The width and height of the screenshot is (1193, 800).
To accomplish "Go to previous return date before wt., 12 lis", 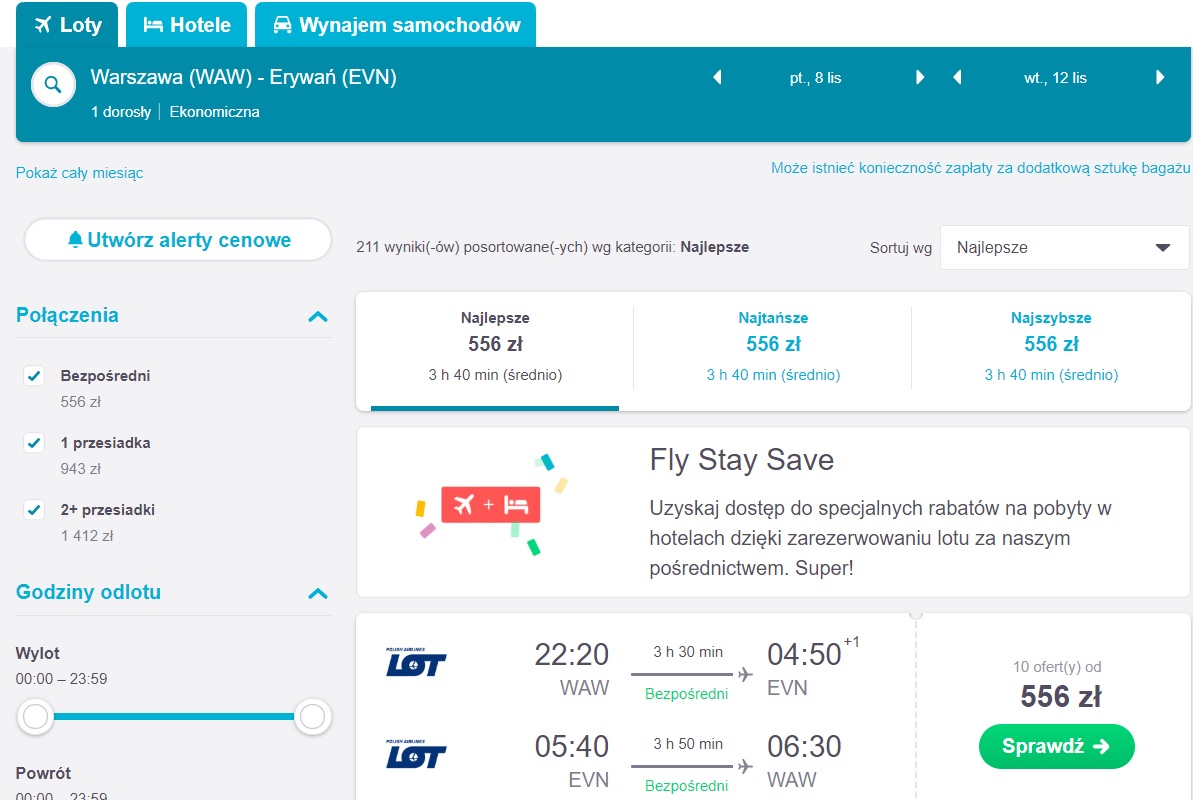I will coord(957,77).
